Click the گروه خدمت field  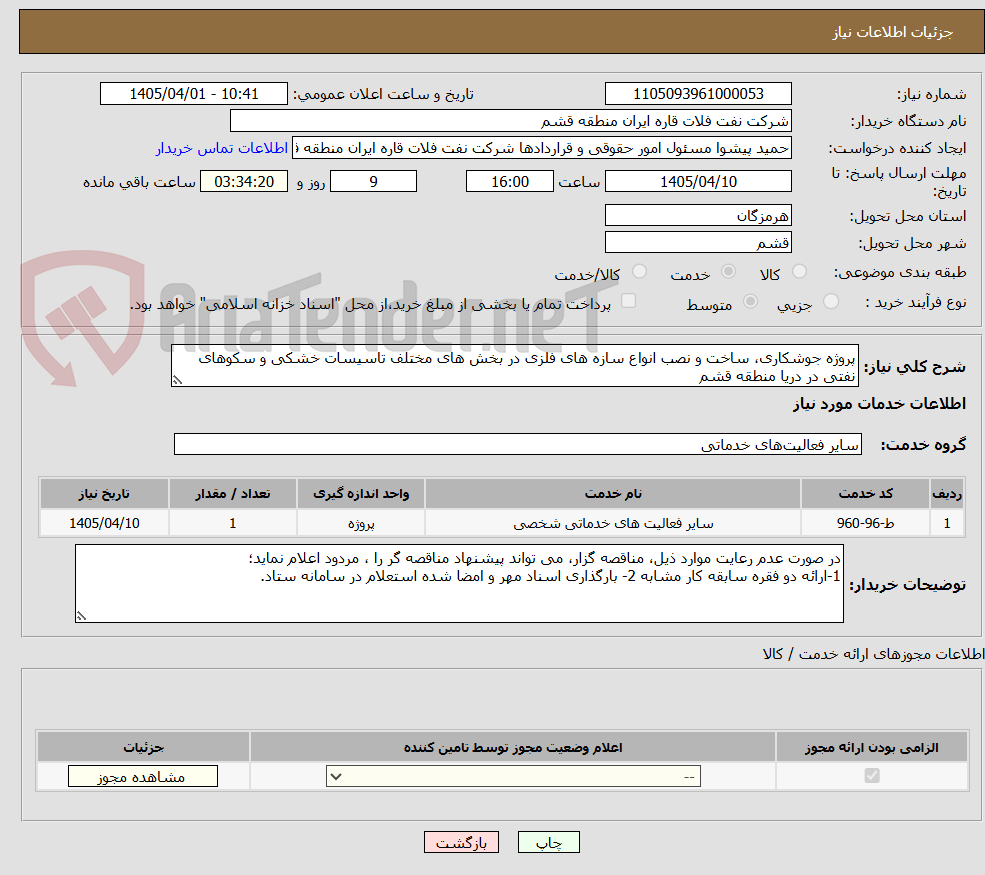pos(518,444)
